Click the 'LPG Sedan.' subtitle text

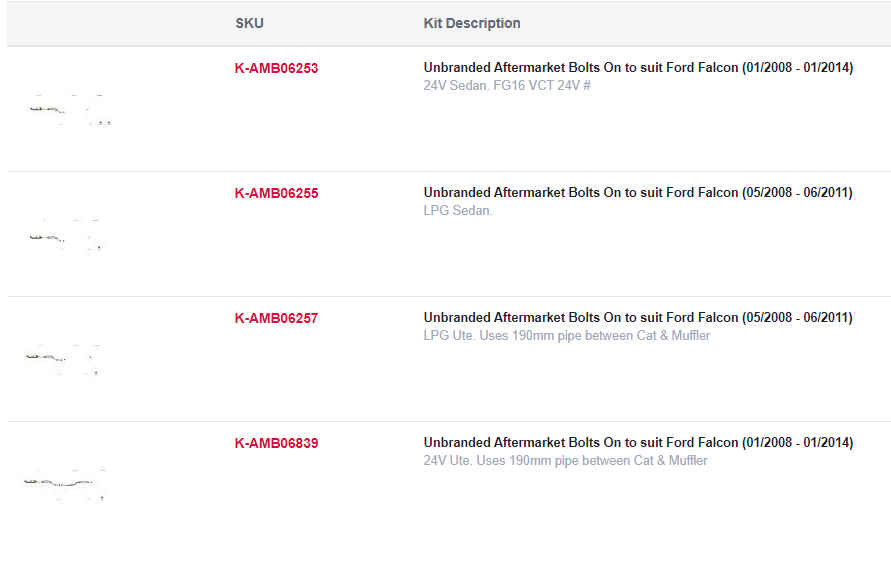click(x=458, y=211)
